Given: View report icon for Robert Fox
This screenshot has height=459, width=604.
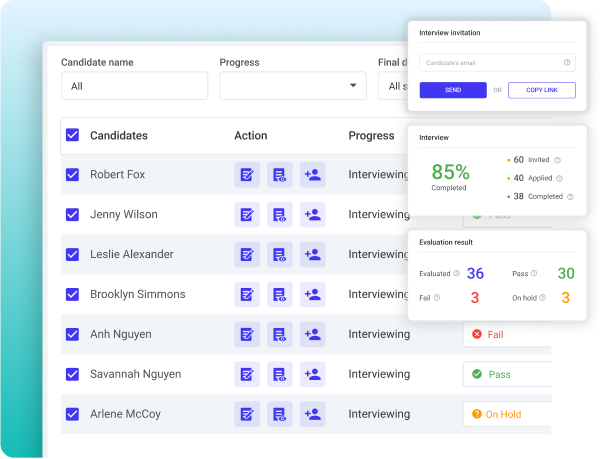Looking at the screenshot, I should [x=280, y=175].
